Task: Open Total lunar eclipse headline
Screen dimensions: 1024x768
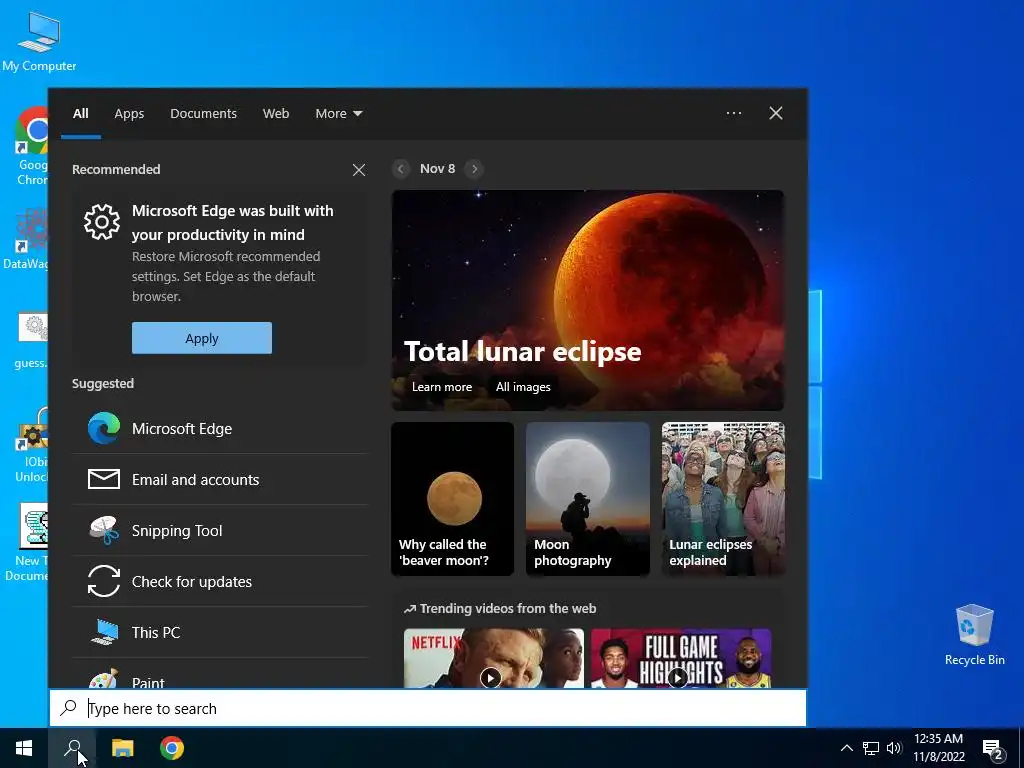Action: point(522,351)
